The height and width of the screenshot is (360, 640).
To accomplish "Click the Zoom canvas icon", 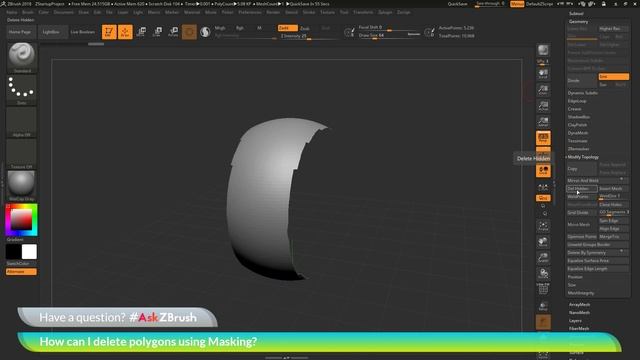I will [543, 90].
